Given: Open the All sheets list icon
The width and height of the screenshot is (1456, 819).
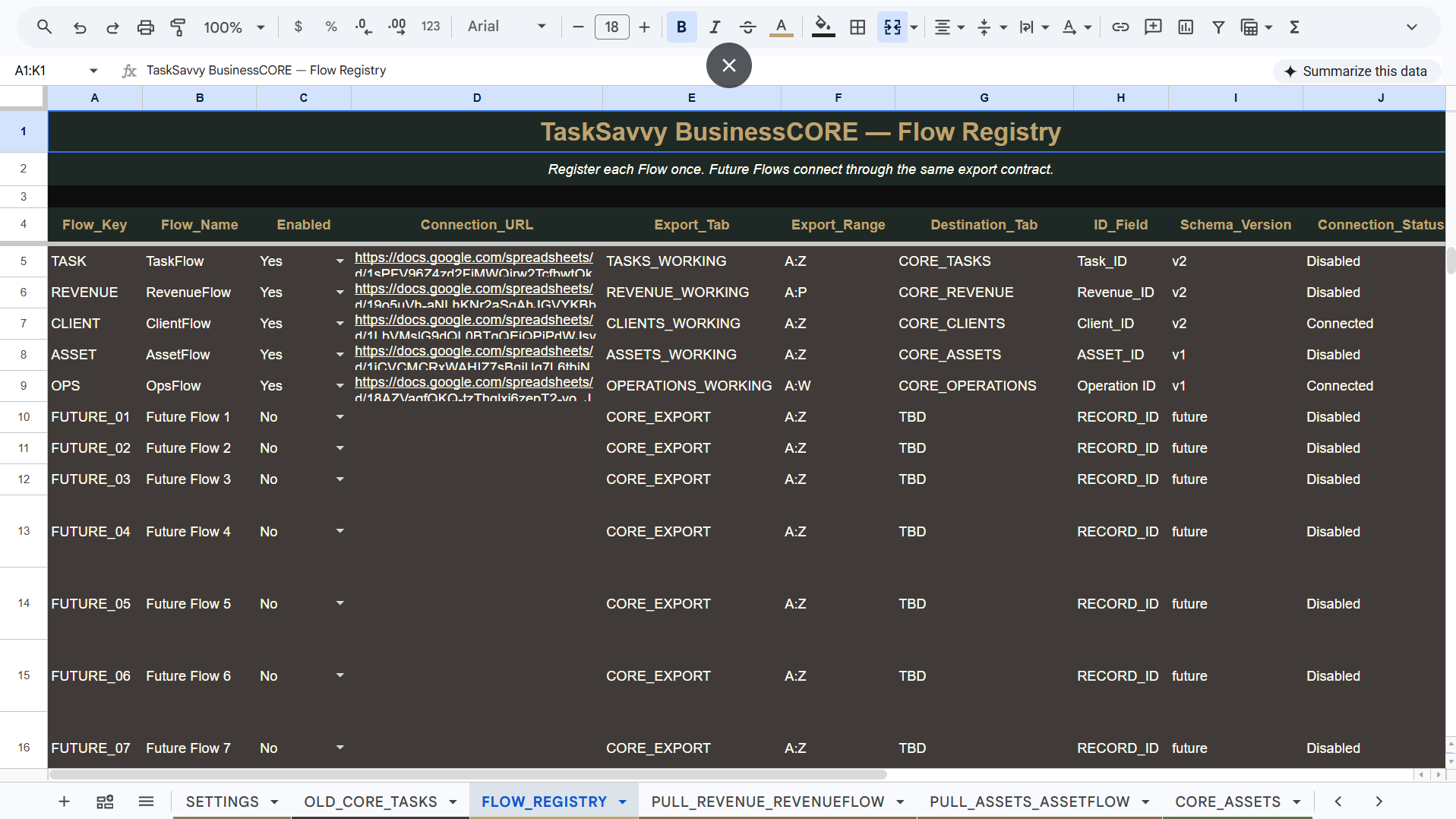Looking at the screenshot, I should 146,802.
